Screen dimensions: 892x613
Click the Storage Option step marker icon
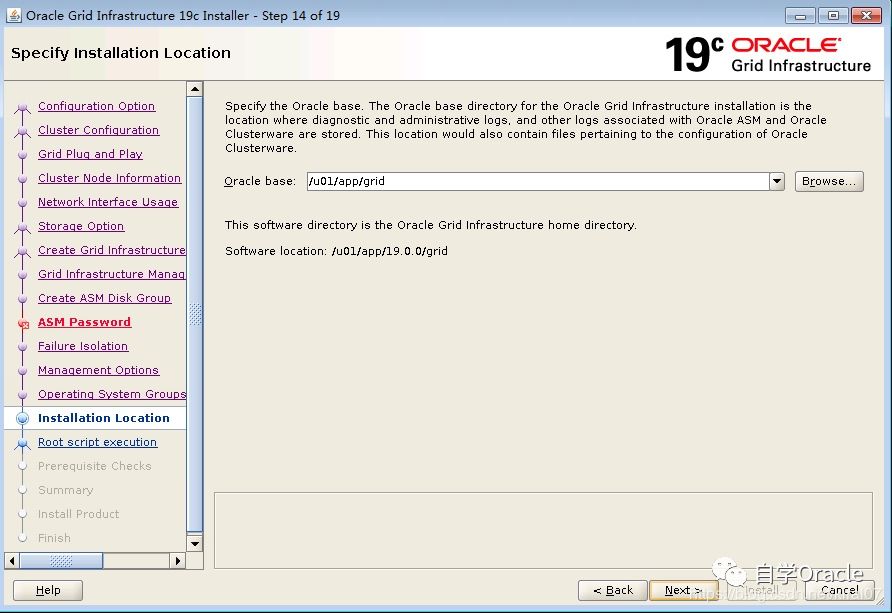tap(22, 227)
